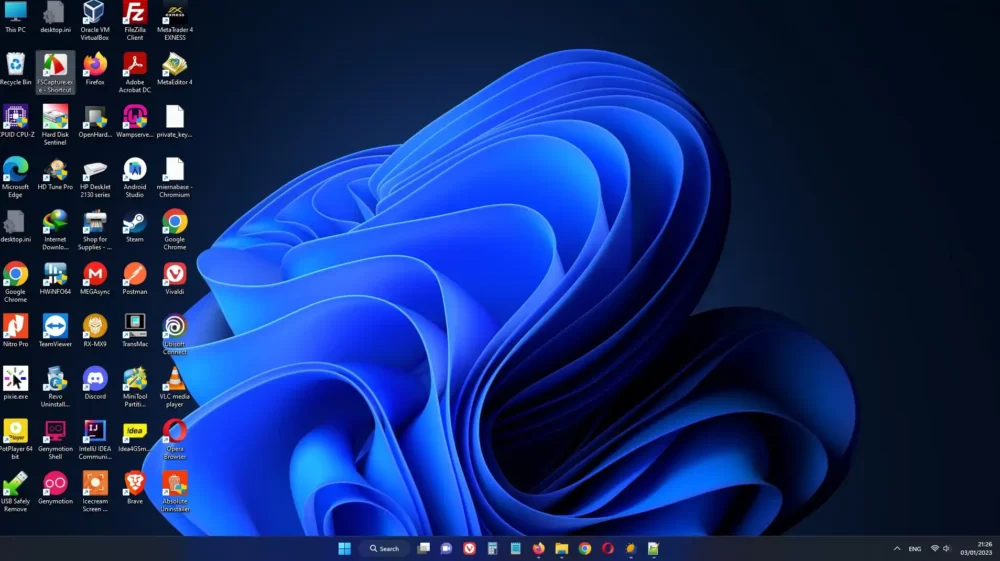Select the Adobe Acrobat DC desktop icon
Image resolution: width=1000 pixels, height=561 pixels.
[135, 73]
